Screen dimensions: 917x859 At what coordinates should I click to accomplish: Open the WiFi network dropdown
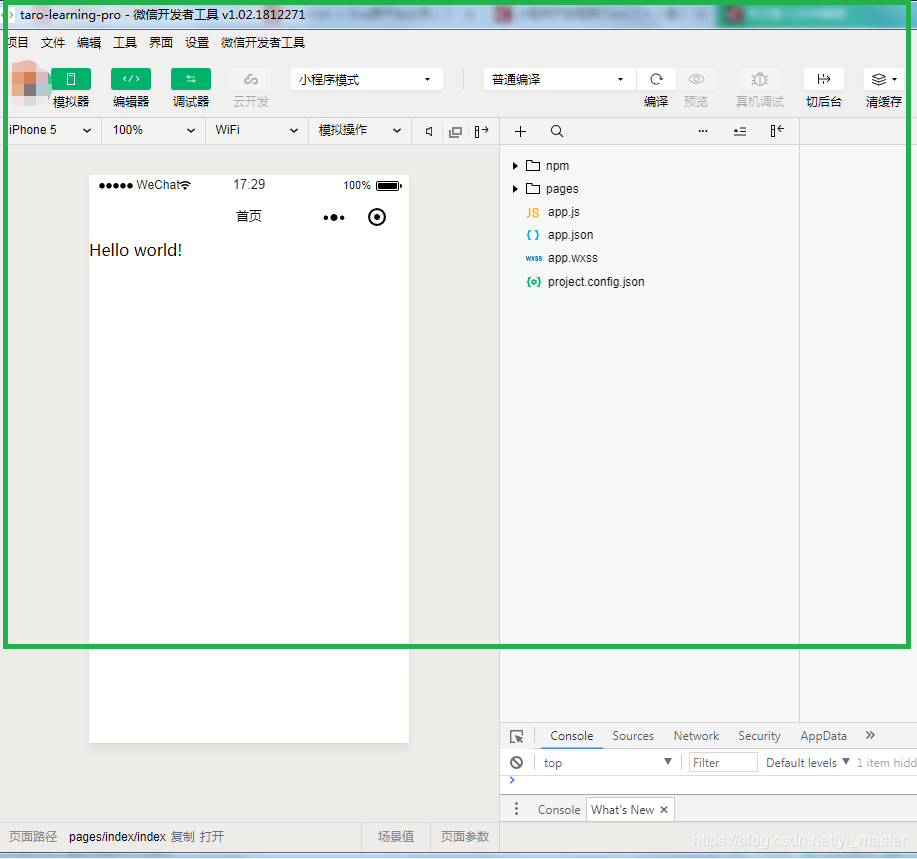click(257, 130)
